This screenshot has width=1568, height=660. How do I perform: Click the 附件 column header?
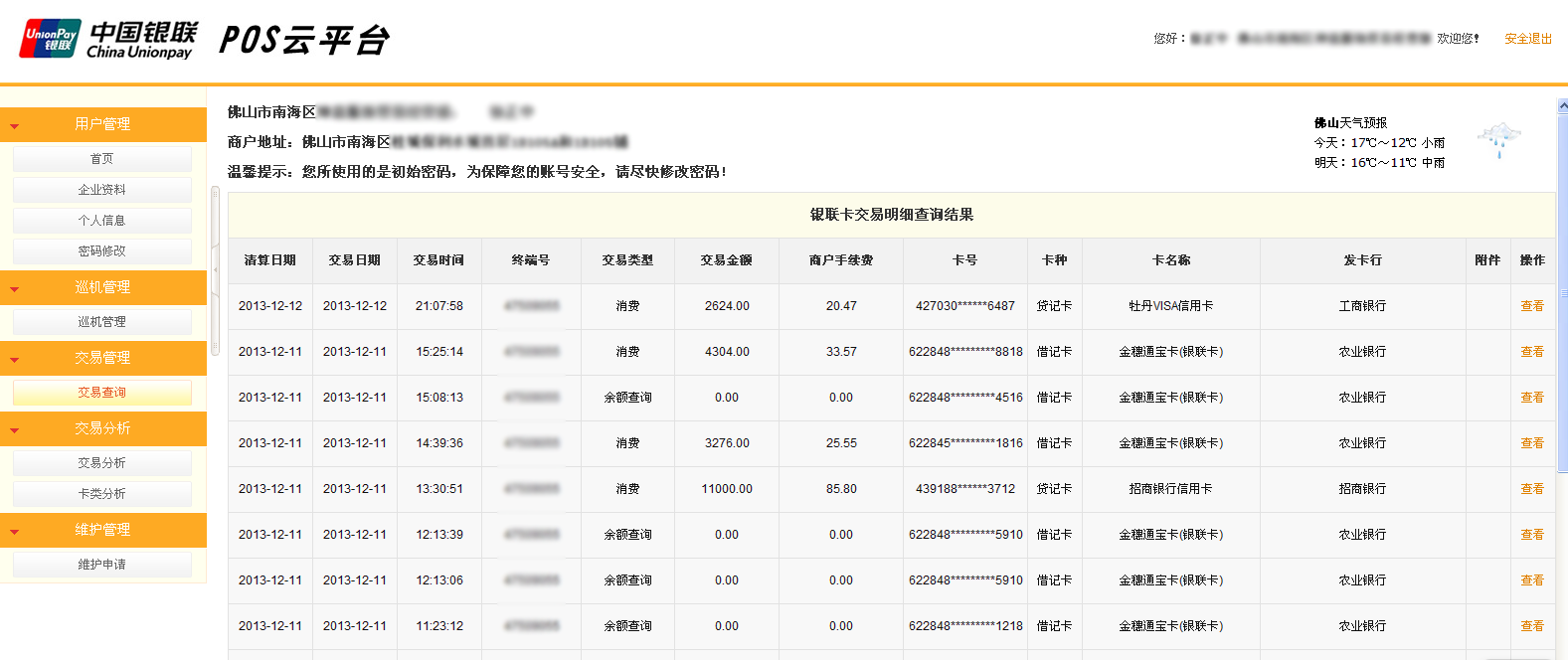pyautogui.click(x=1487, y=260)
